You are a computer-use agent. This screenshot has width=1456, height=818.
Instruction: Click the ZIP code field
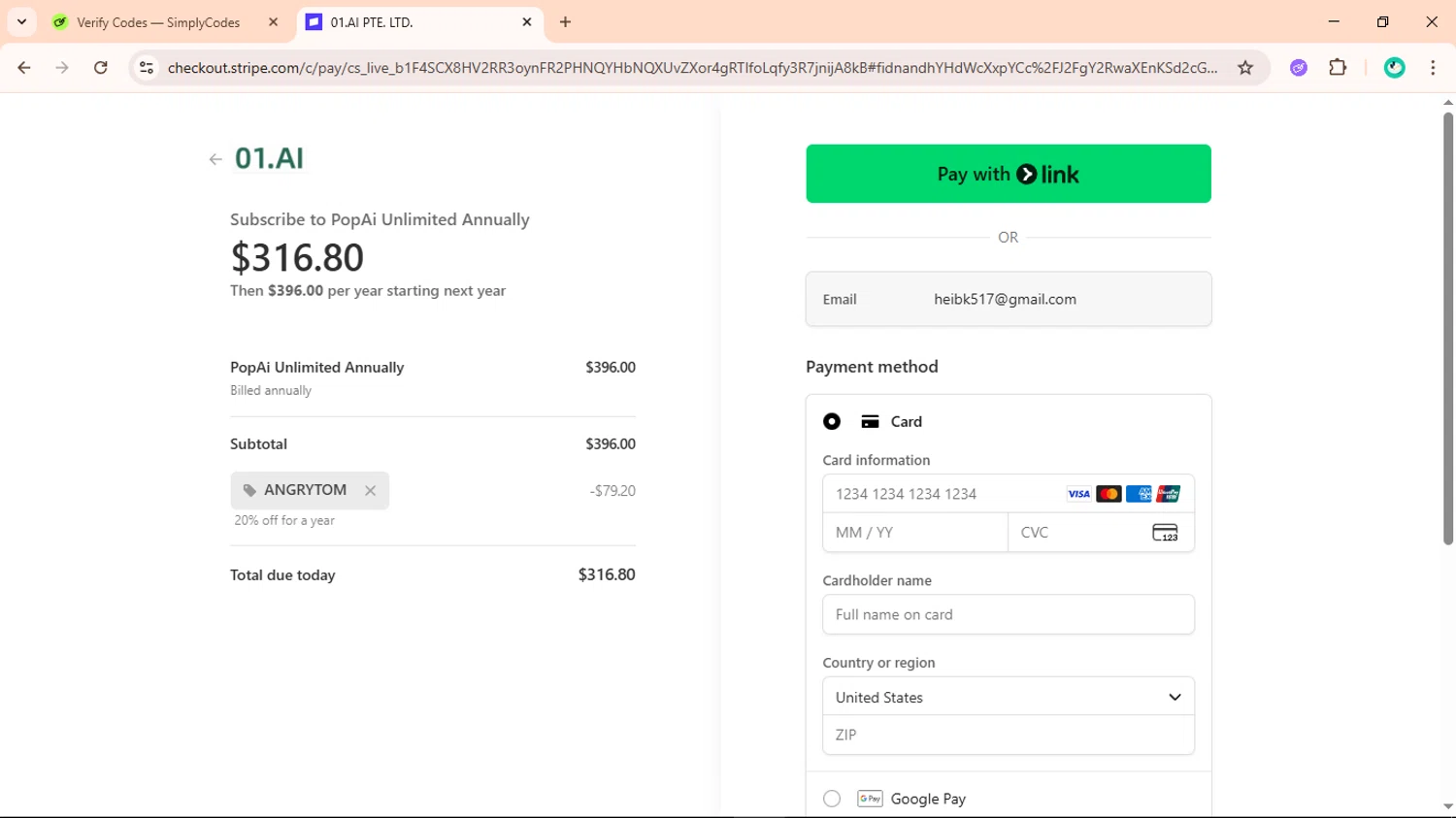(1008, 735)
